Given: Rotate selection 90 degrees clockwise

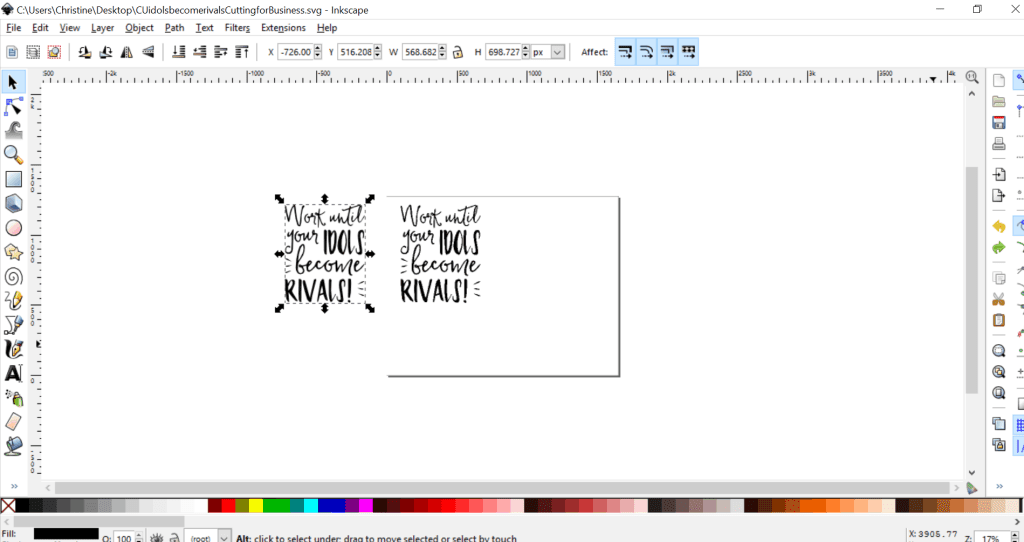Looking at the screenshot, I should (x=106, y=52).
